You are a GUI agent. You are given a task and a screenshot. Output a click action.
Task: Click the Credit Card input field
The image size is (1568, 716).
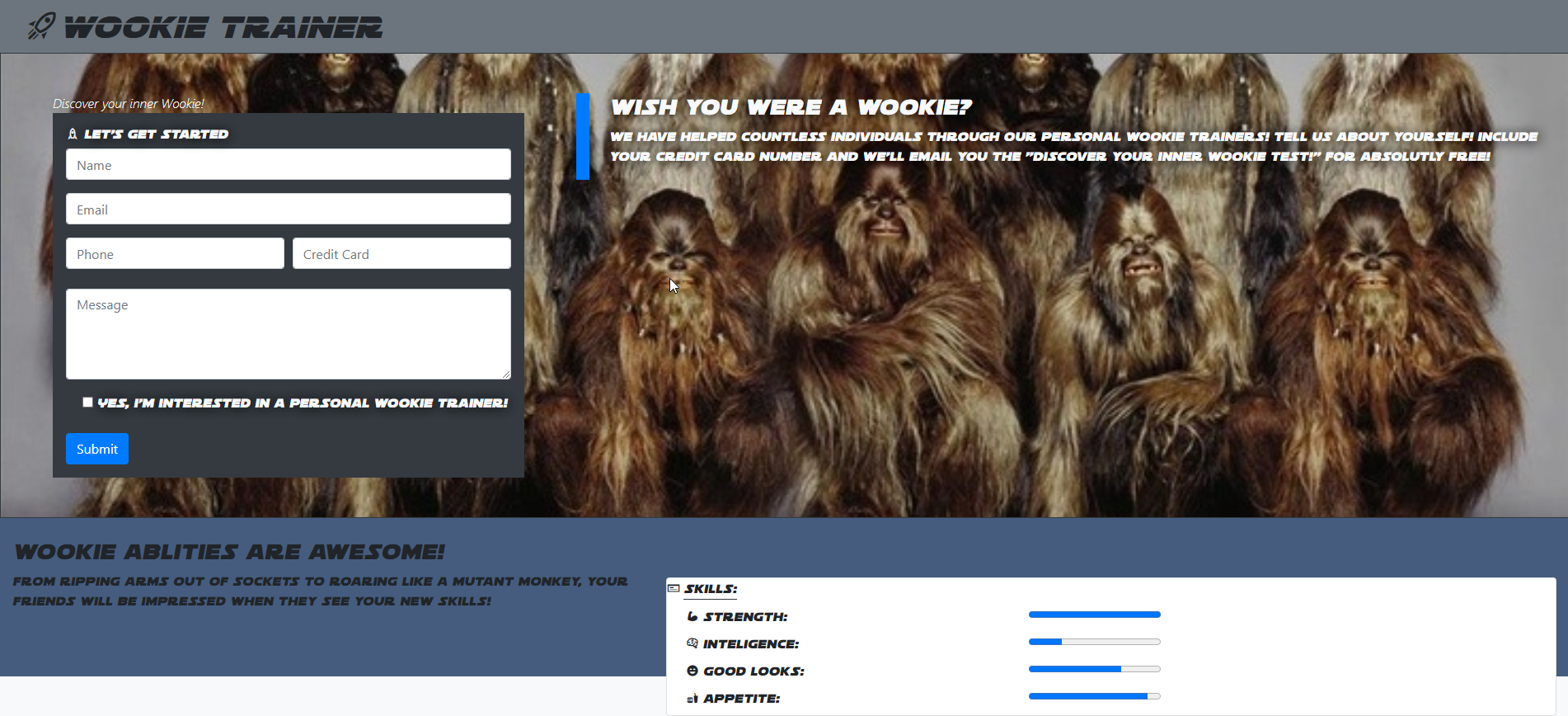click(401, 253)
